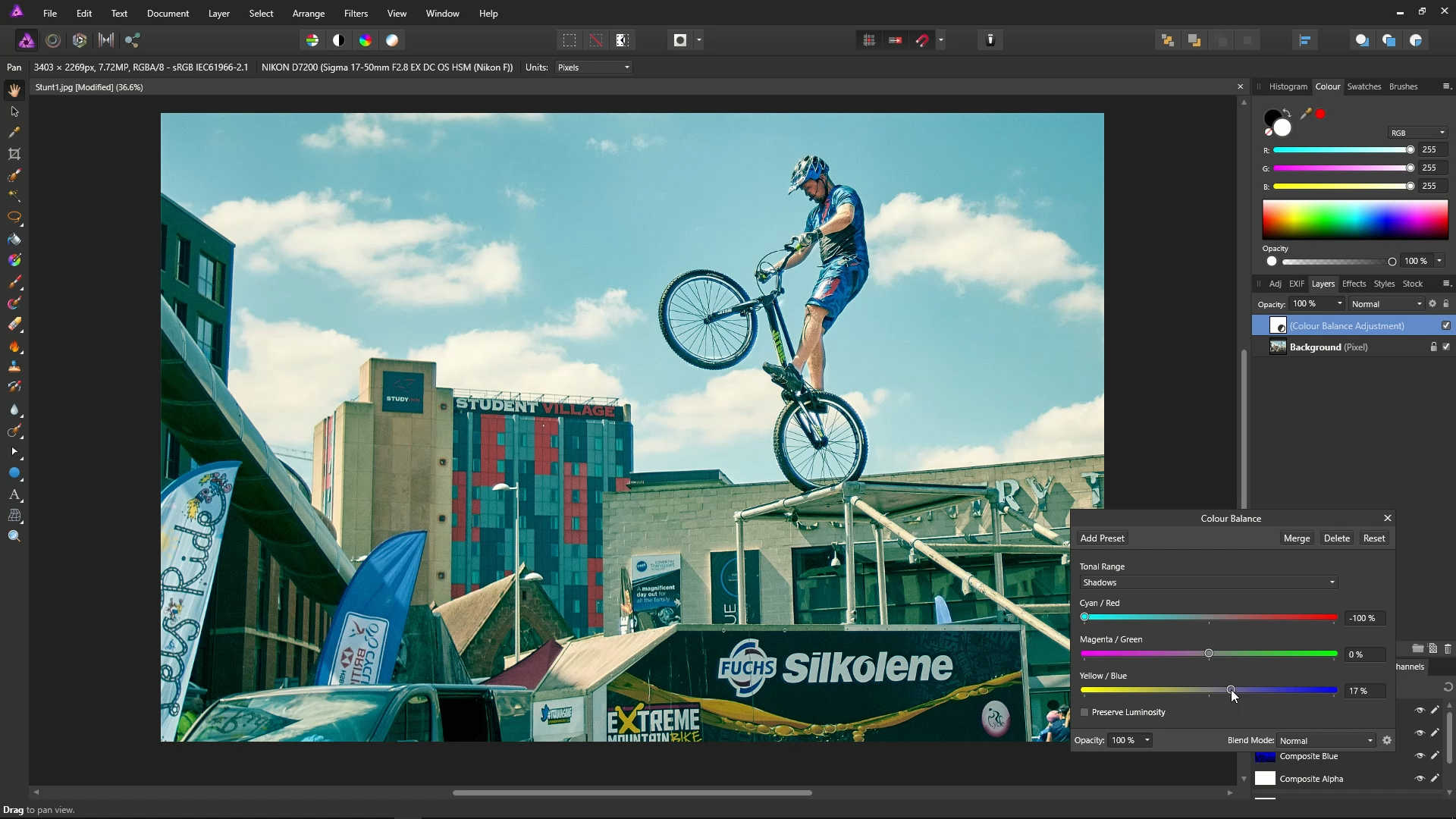Open the Filters menu

point(355,14)
